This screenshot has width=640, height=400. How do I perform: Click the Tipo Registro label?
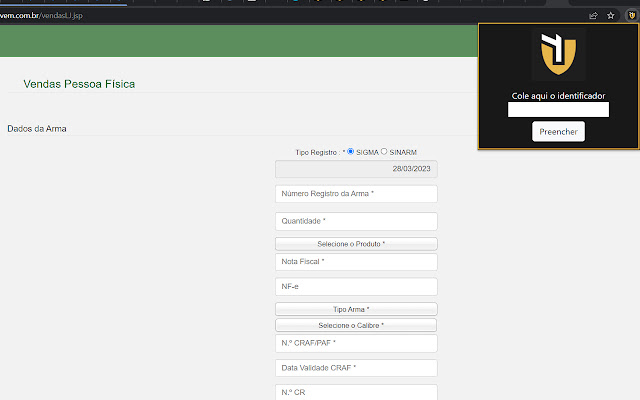point(318,152)
